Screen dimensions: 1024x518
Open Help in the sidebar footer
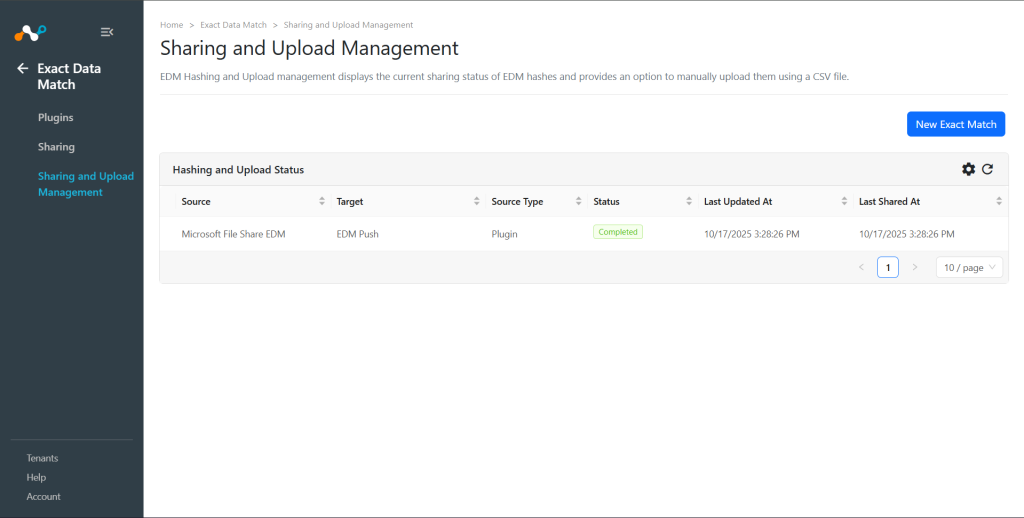[36, 478]
